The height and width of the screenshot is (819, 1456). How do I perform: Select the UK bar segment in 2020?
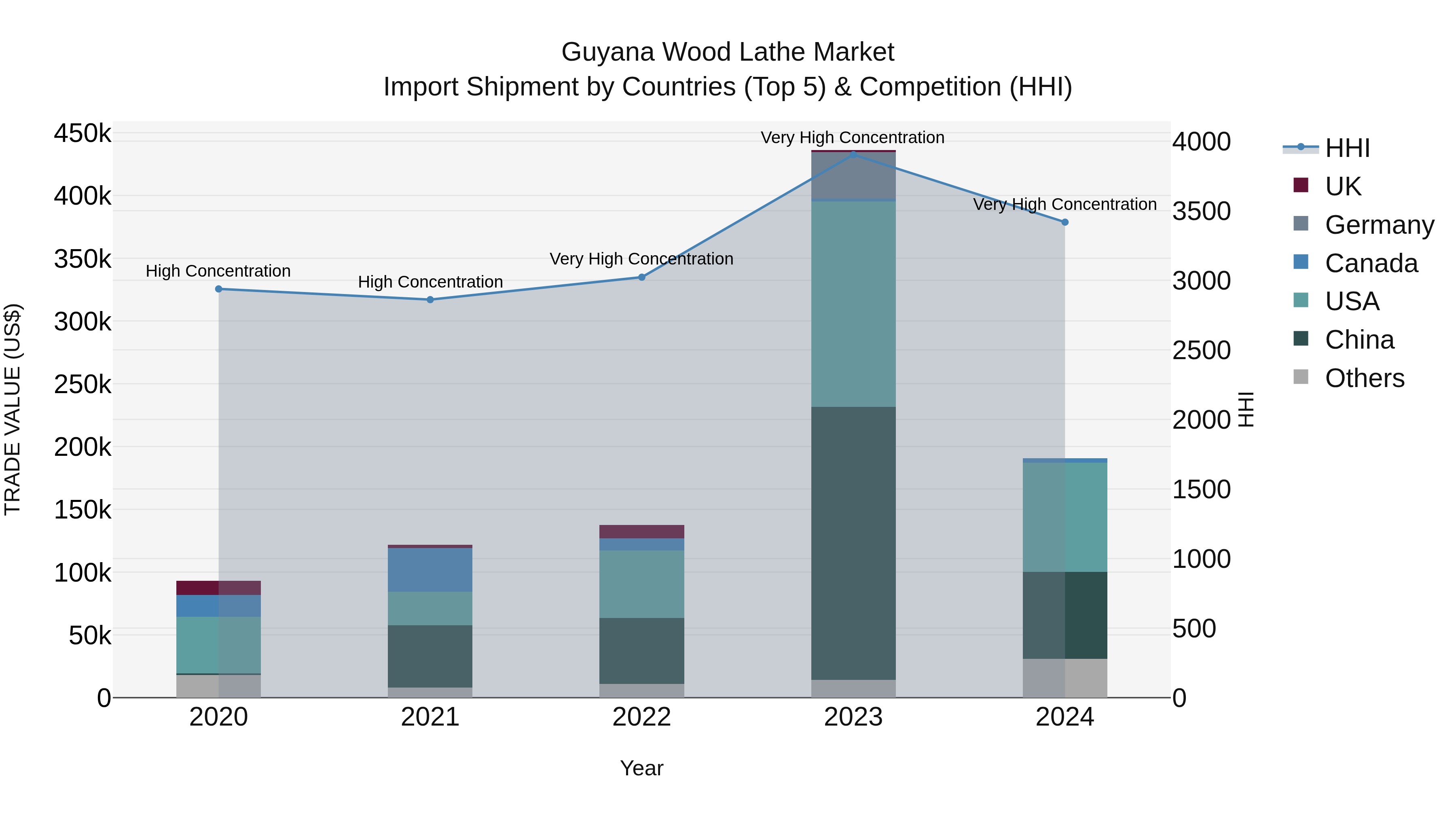[219, 588]
